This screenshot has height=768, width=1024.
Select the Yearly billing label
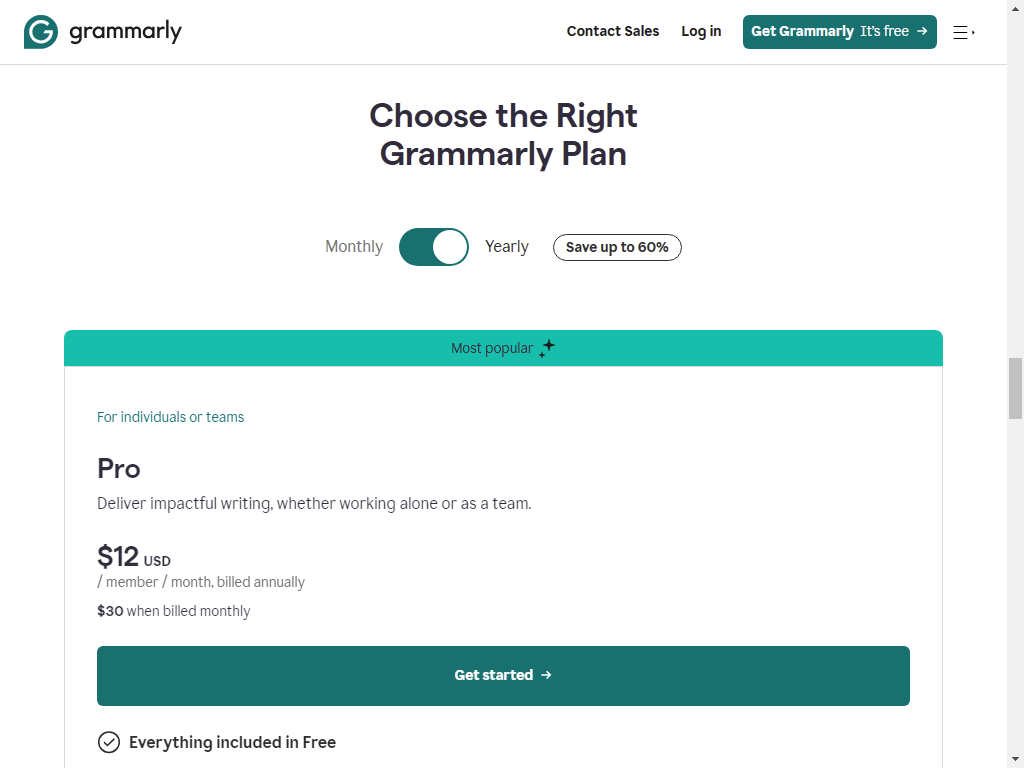(507, 247)
